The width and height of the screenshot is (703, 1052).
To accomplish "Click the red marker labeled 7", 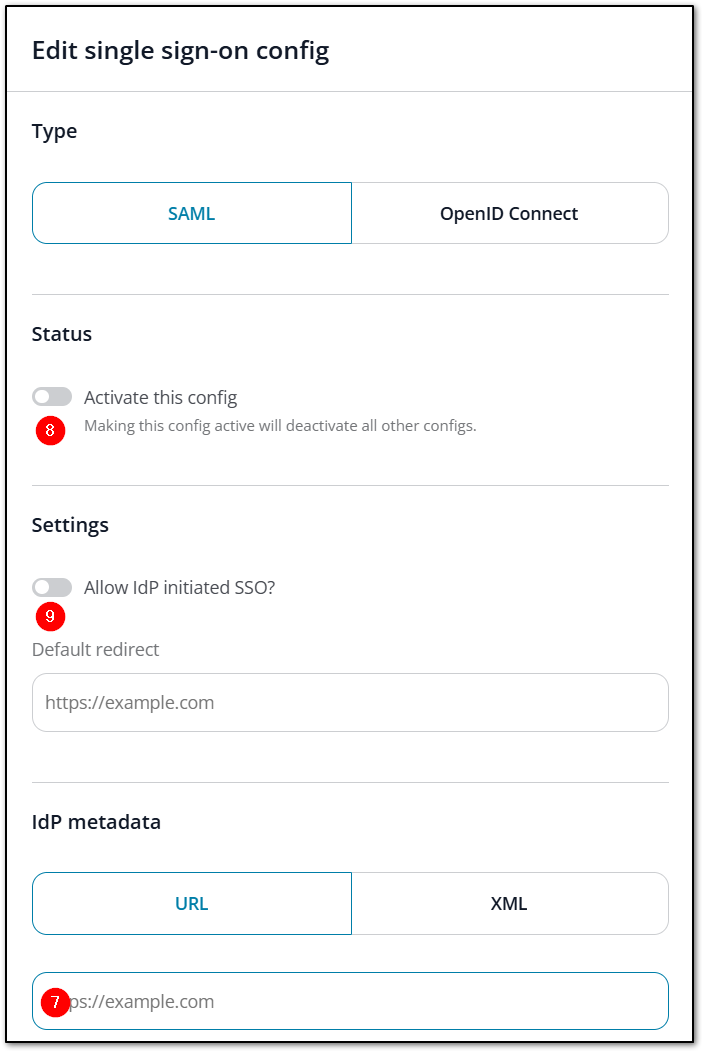I will 55,1001.
